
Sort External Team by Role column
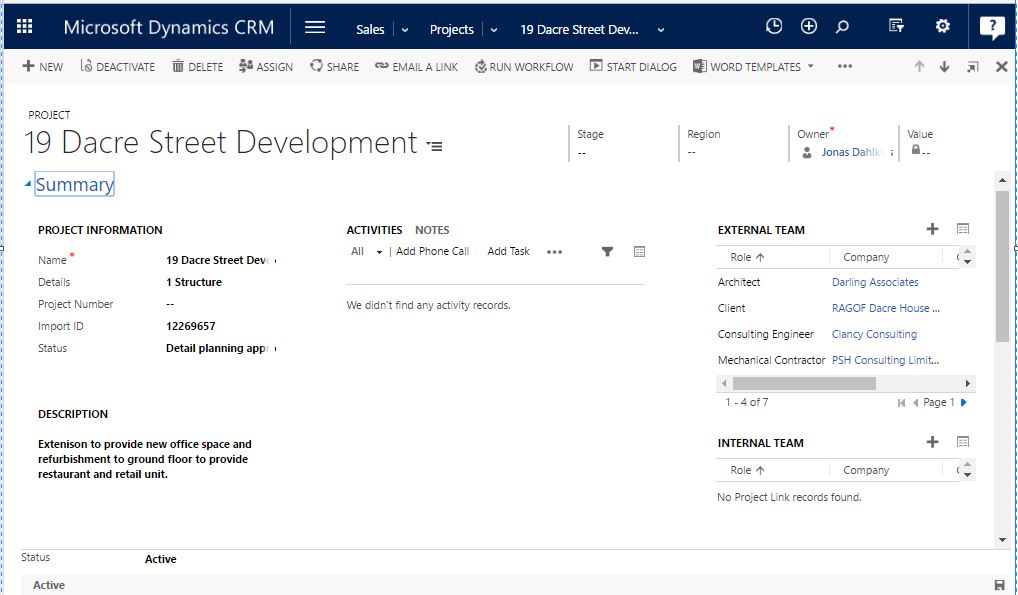(x=747, y=257)
